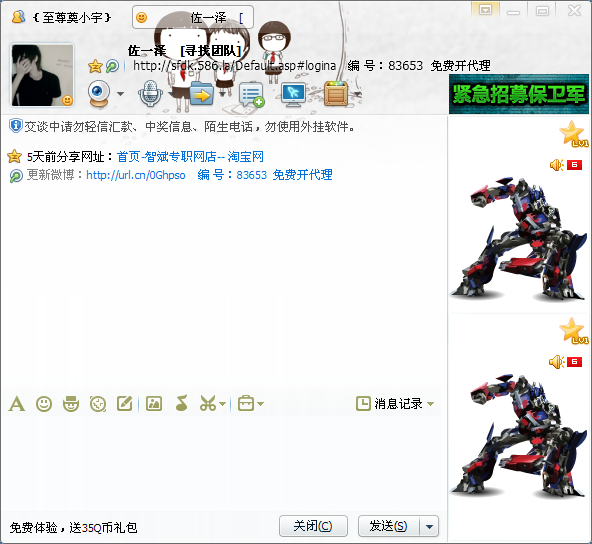Screen dimensions: 592x544
Task: Open send options dropdown next to 发送
Action: 429,526
